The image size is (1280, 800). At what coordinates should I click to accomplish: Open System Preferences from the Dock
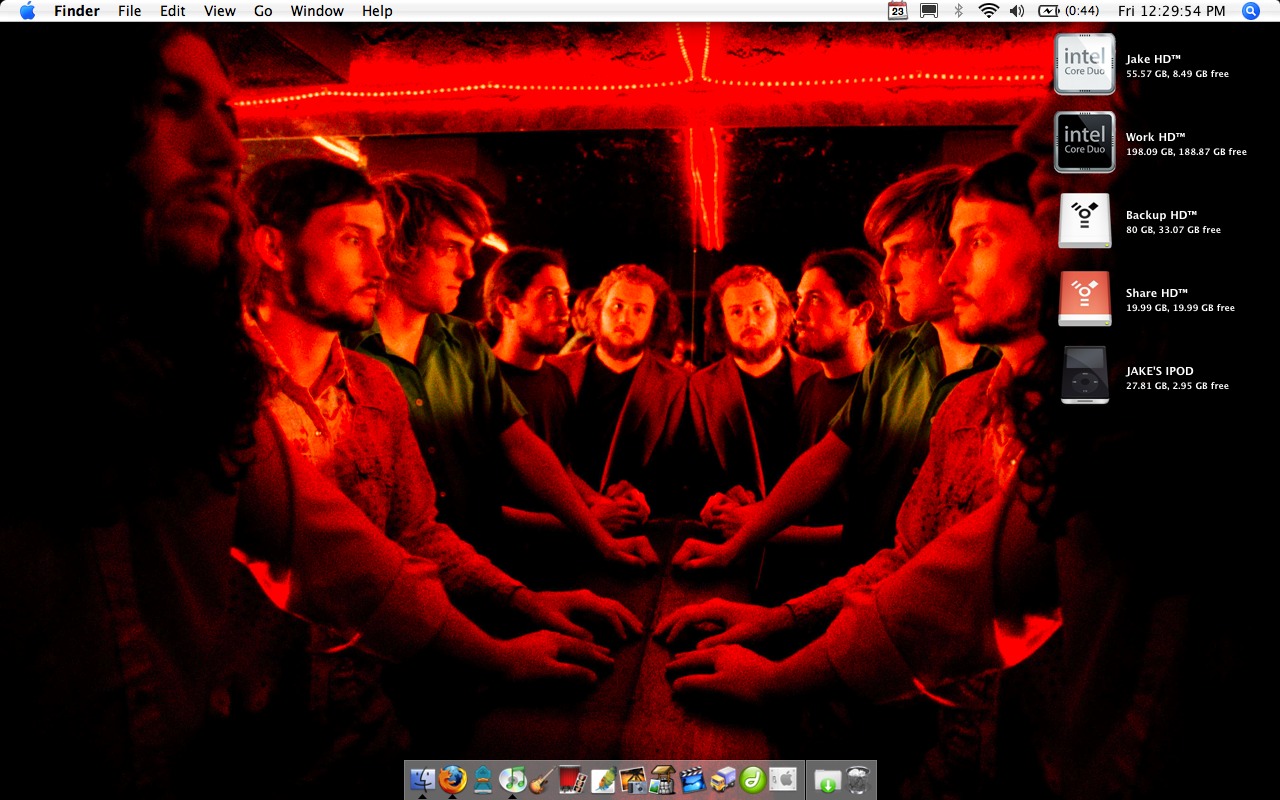[783, 779]
